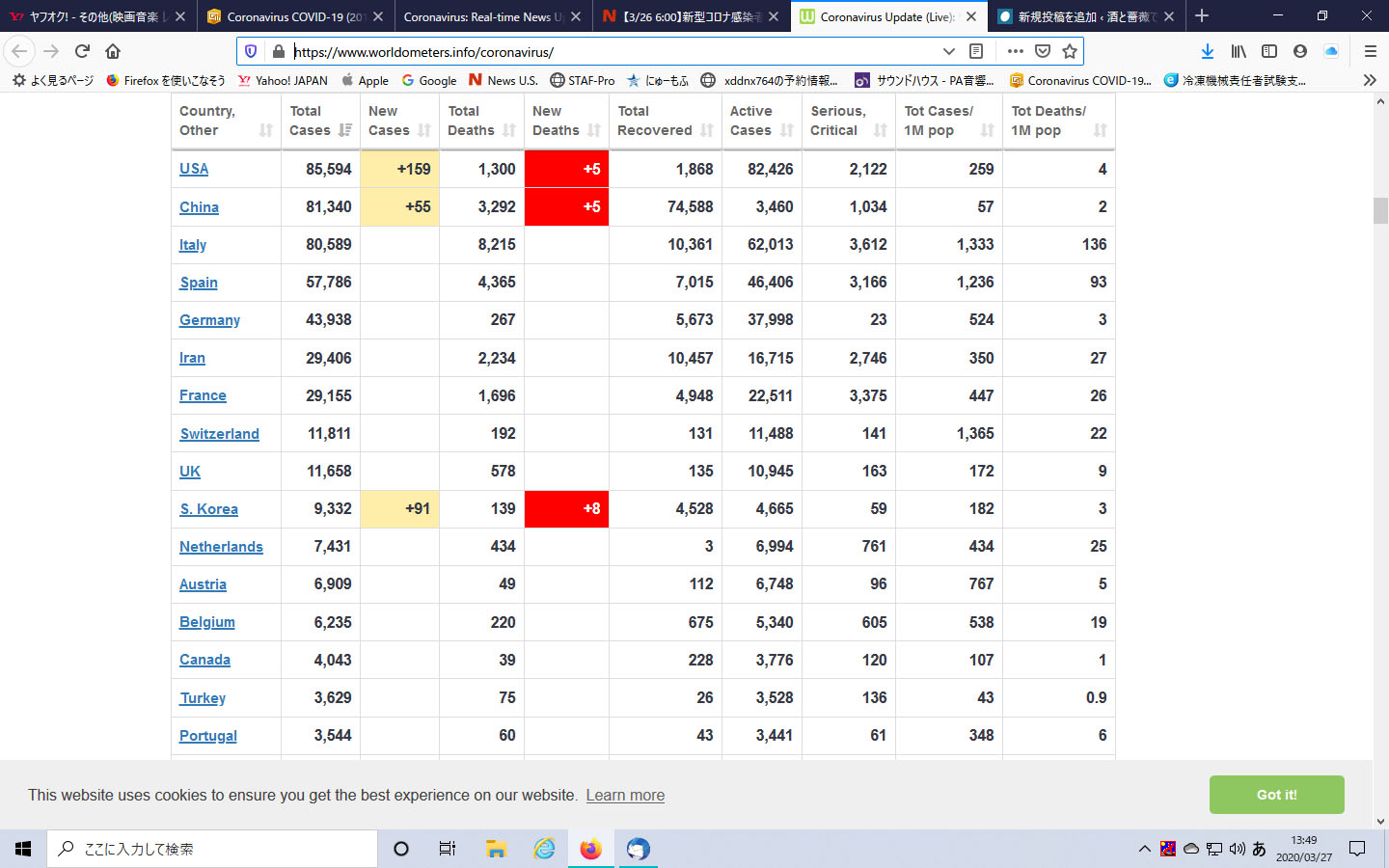This screenshot has width=1389, height=868.
Task: Expand the address bar history dropdown
Action: pos(948,51)
